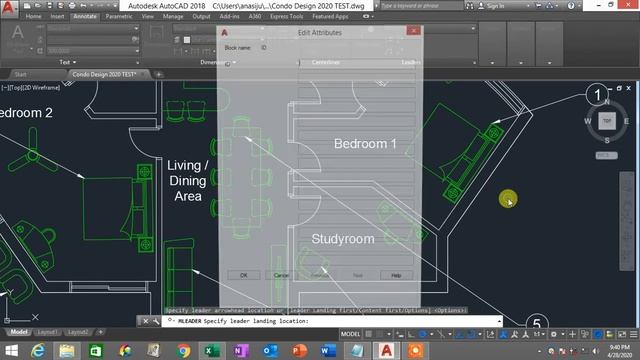Image resolution: width=640 pixels, height=360 pixels.
Task: Click the S compass direction on ViewCube
Action: [x=607, y=140]
